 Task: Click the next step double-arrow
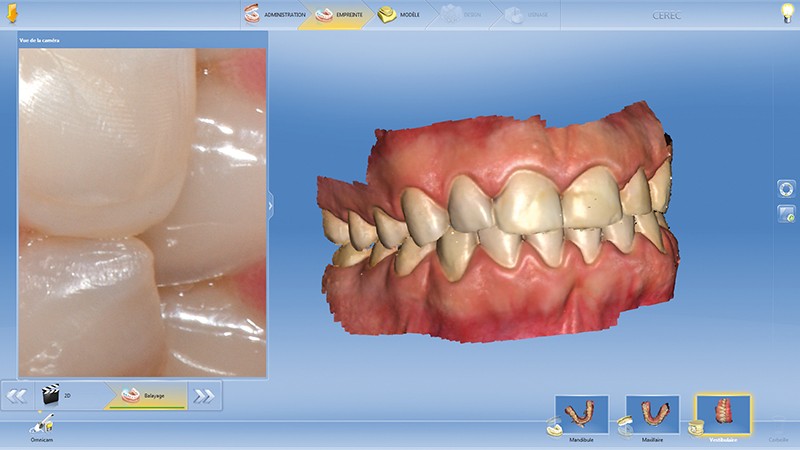pyautogui.click(x=204, y=396)
